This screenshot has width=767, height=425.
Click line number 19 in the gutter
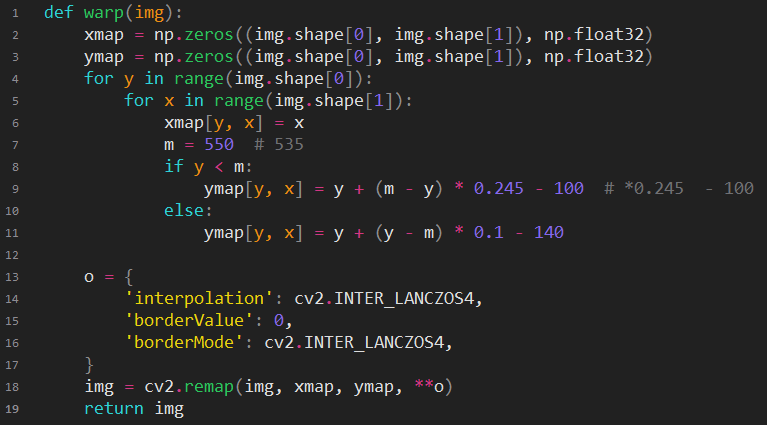(12, 409)
